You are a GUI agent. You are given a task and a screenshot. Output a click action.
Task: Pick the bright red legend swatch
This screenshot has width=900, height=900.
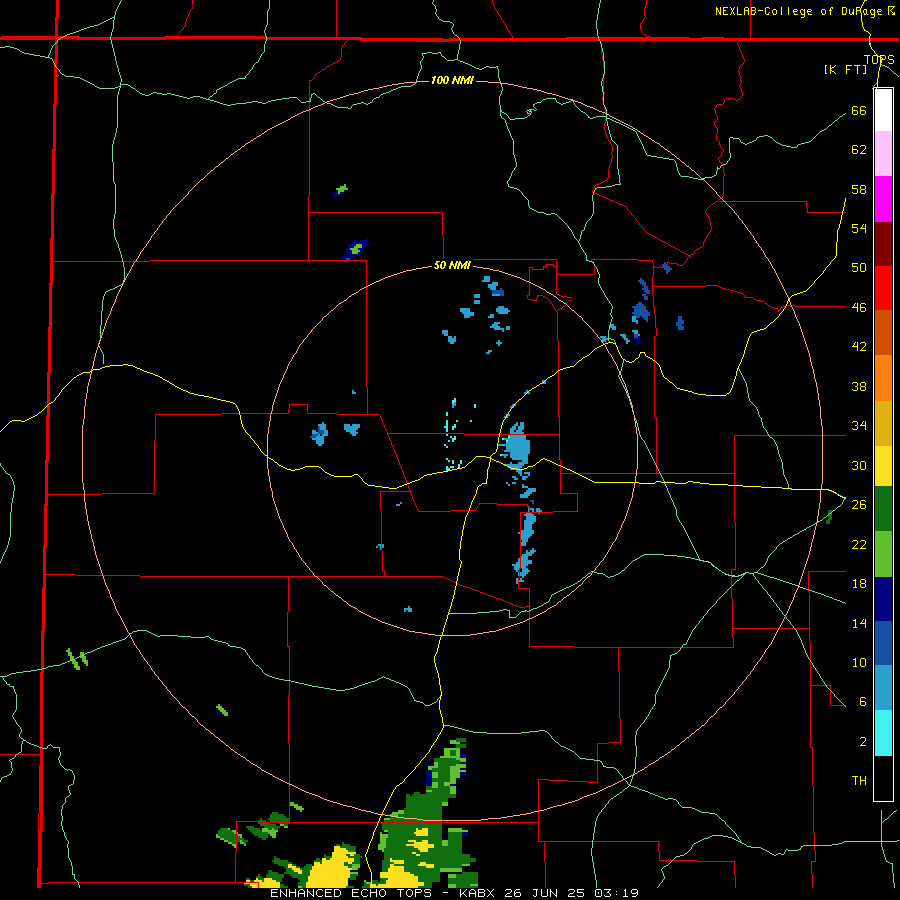[883, 288]
